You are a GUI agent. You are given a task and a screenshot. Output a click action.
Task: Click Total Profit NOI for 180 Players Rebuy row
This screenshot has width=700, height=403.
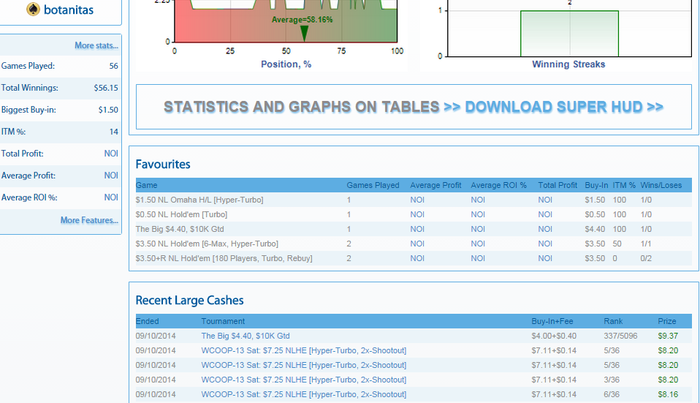pyautogui.click(x=545, y=258)
